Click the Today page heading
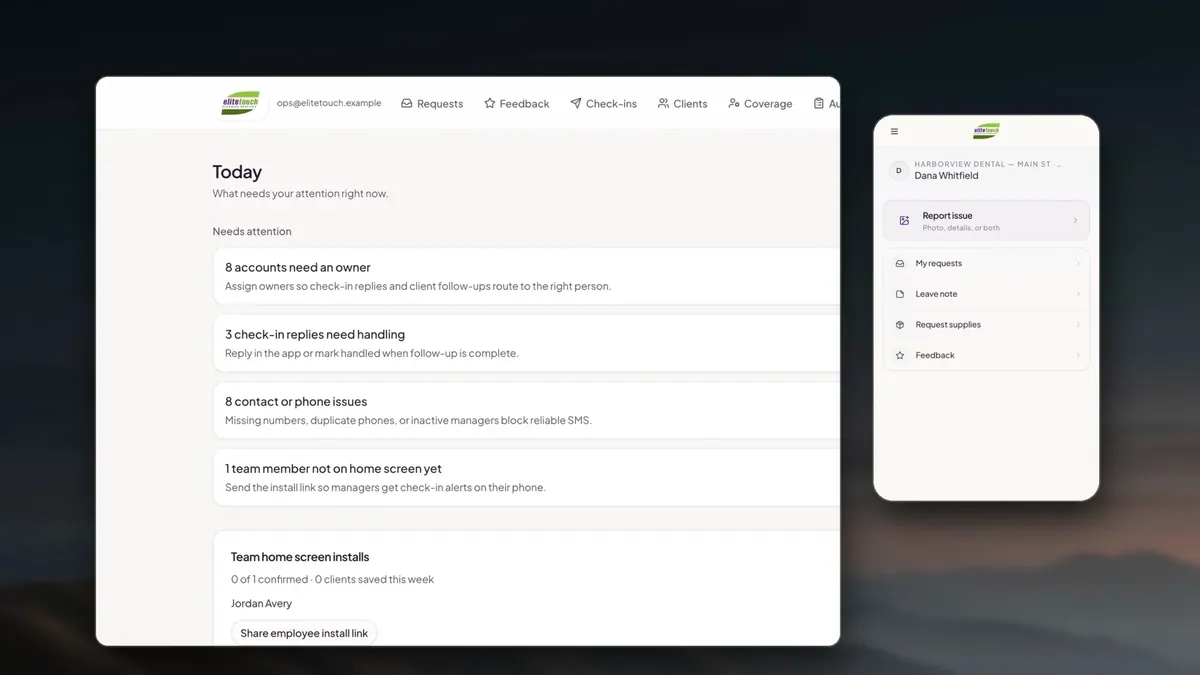The width and height of the screenshot is (1200, 675). click(x=237, y=172)
